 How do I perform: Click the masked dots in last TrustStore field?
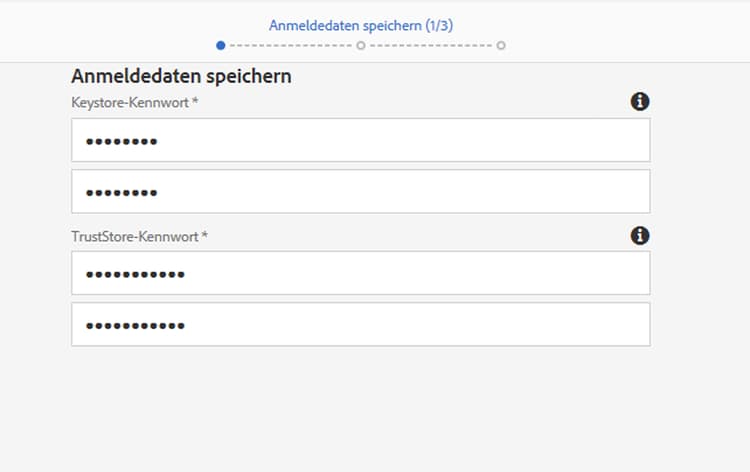135,325
